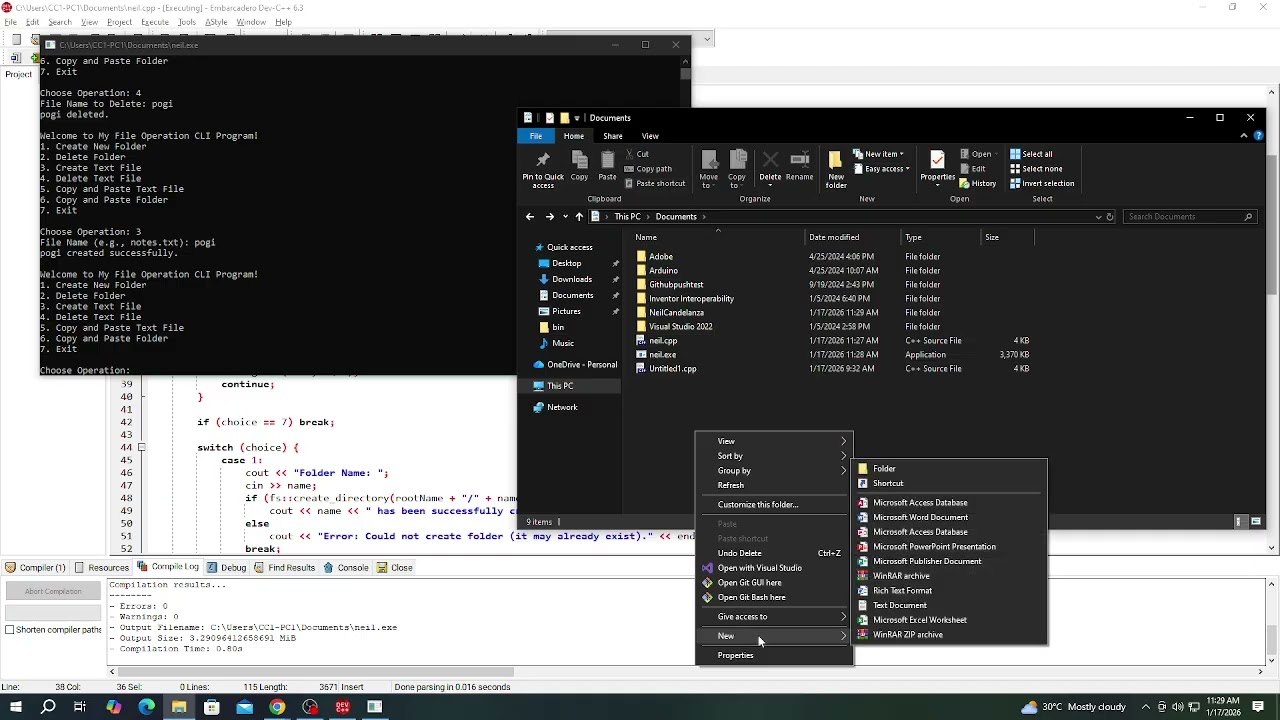The height and width of the screenshot is (720, 1280).
Task: Toggle Shorten compiler paths checkbox
Action: point(10,630)
